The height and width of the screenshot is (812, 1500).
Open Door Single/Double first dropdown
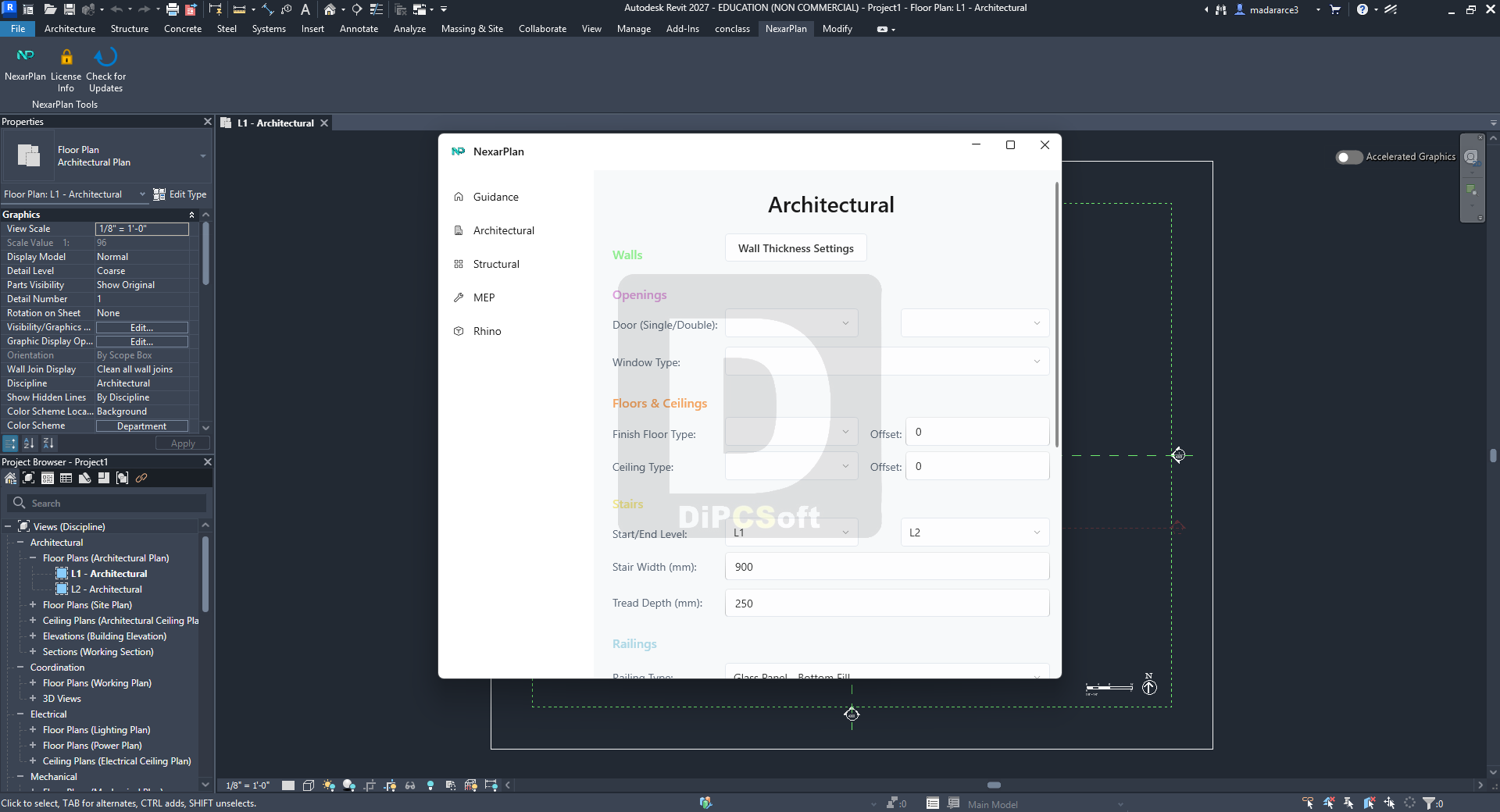[791, 323]
